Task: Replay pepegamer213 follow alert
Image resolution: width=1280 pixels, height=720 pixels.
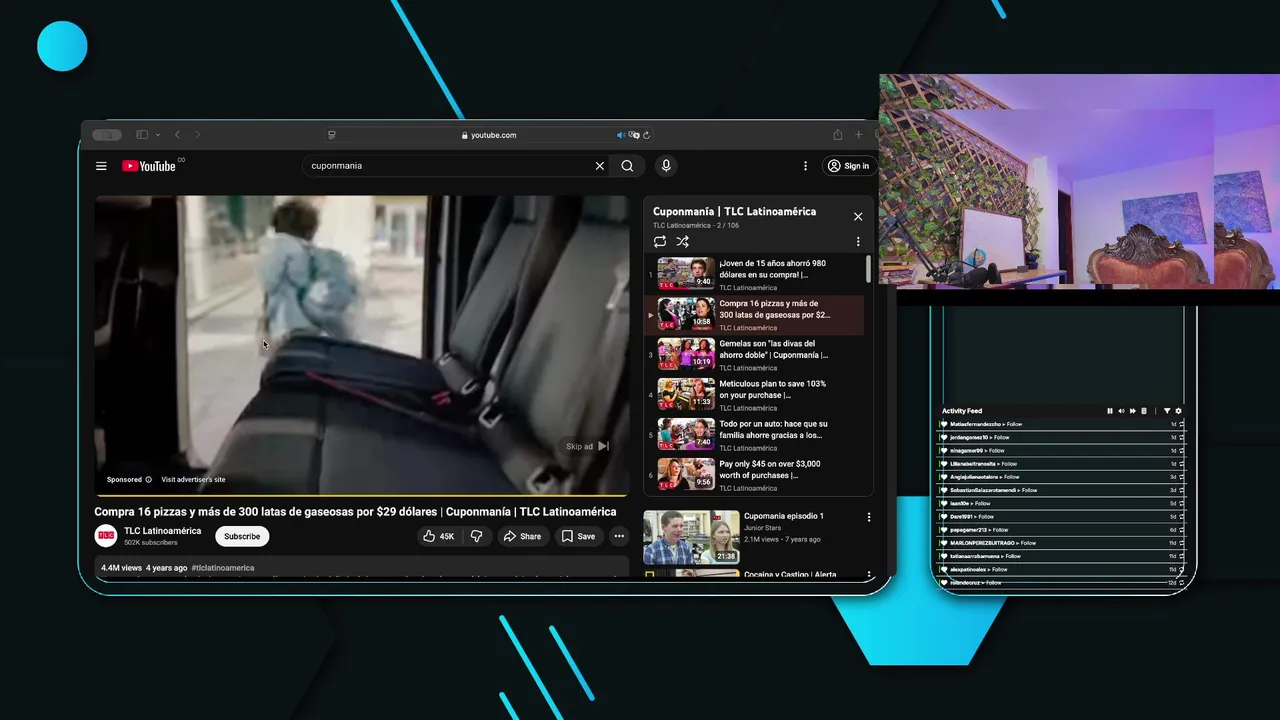Action: 1182,530
